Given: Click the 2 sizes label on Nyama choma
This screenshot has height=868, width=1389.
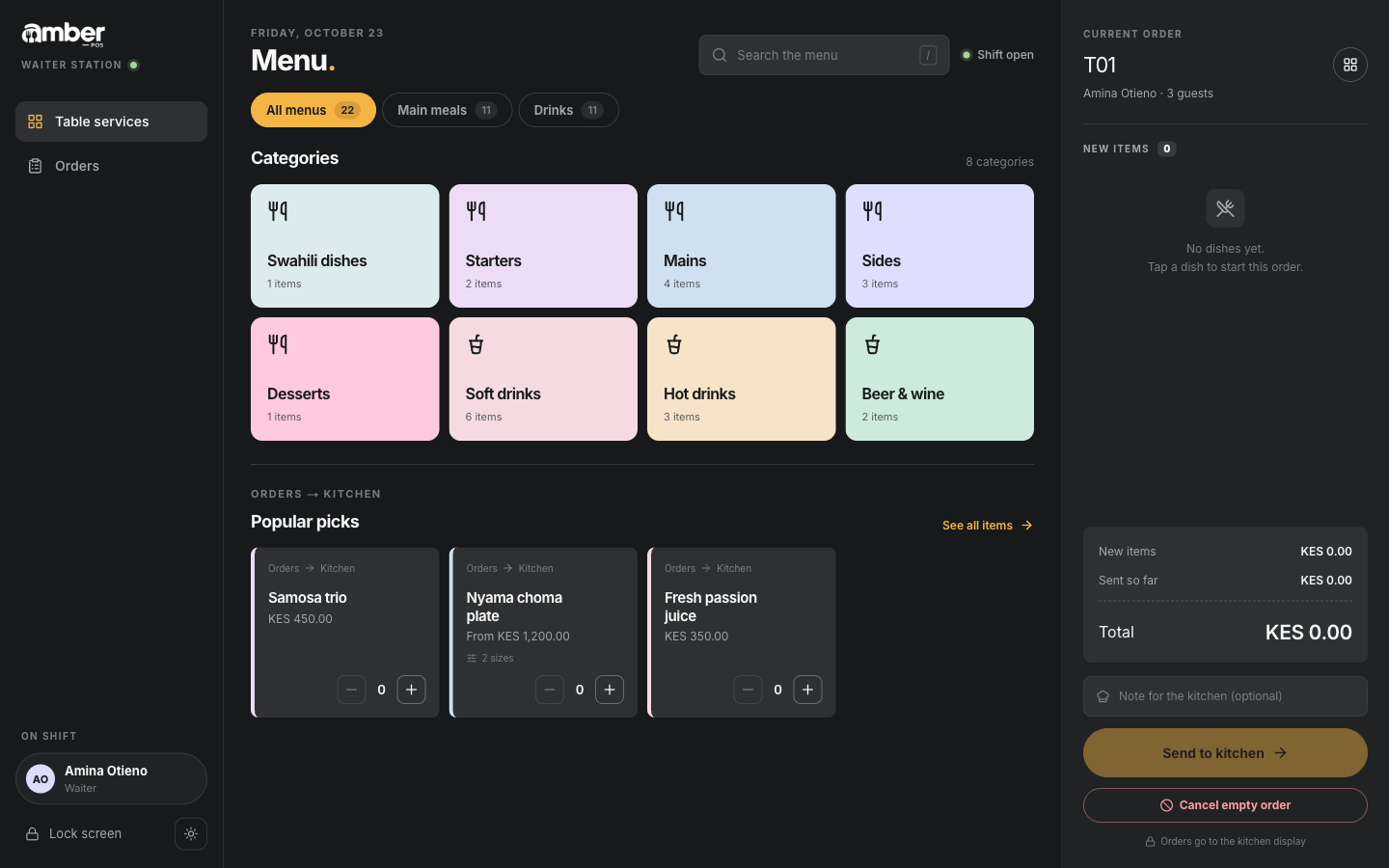Looking at the screenshot, I should tap(490, 658).
